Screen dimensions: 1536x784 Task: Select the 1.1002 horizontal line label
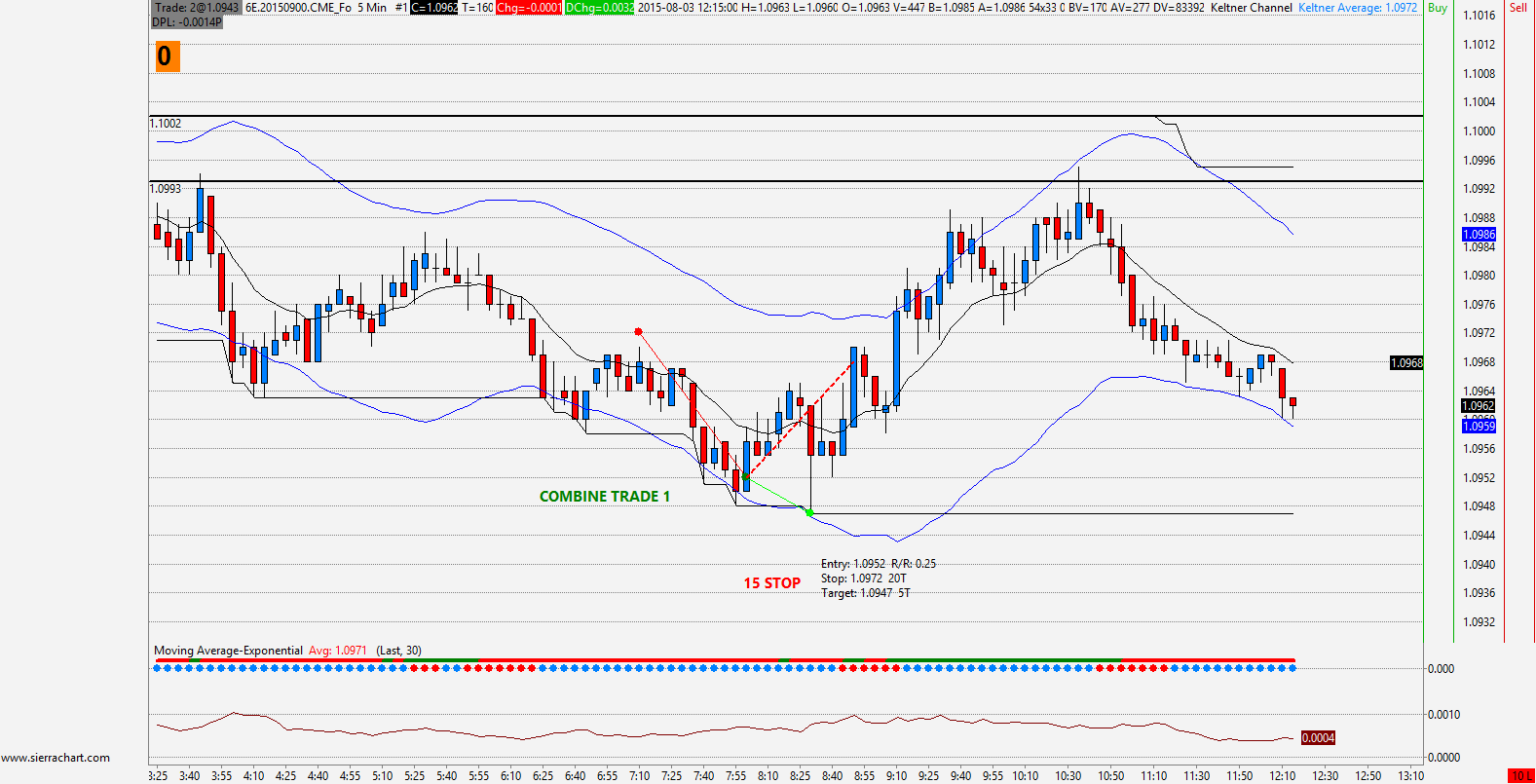166,124
